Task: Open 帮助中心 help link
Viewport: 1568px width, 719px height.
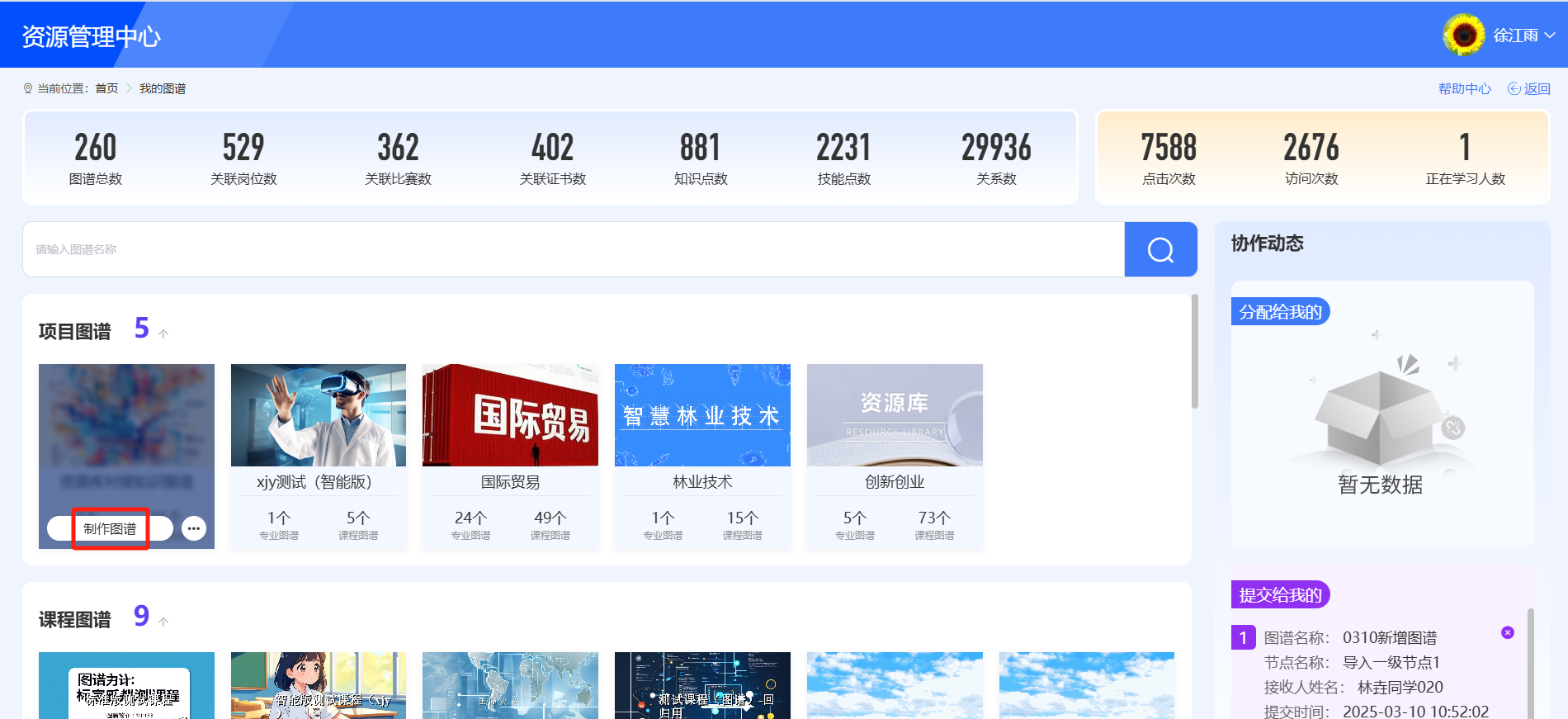Action: 1465,88
